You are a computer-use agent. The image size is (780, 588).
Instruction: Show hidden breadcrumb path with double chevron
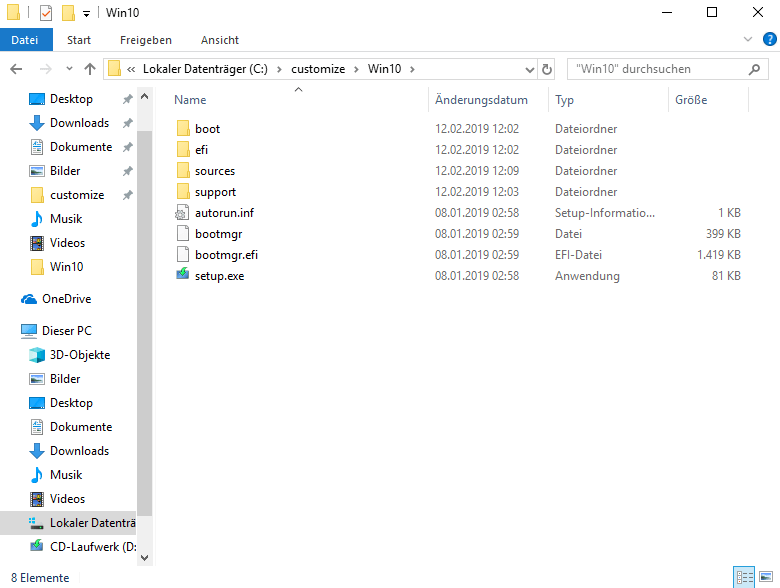pos(131,69)
